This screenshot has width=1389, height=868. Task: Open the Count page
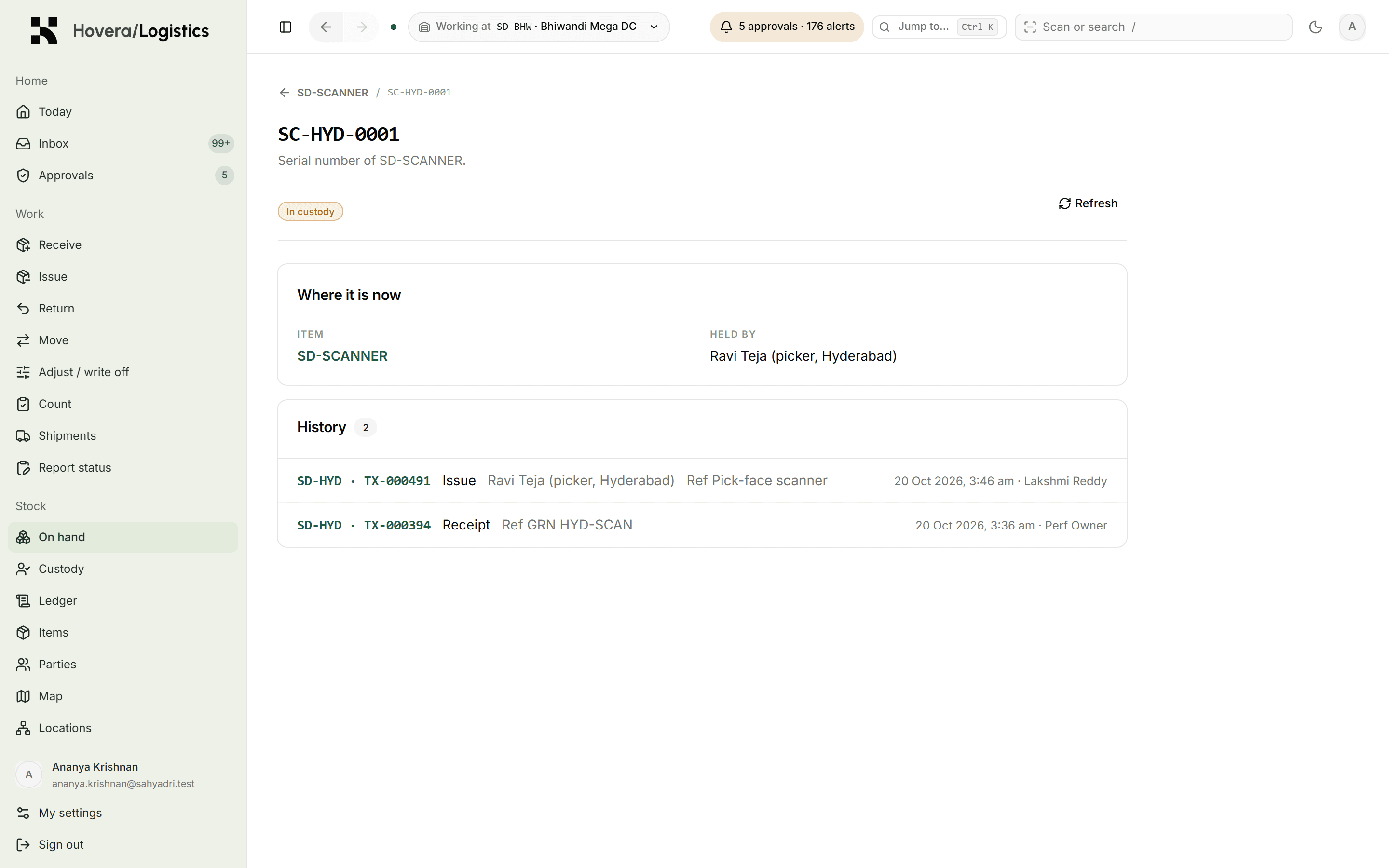[123, 404]
